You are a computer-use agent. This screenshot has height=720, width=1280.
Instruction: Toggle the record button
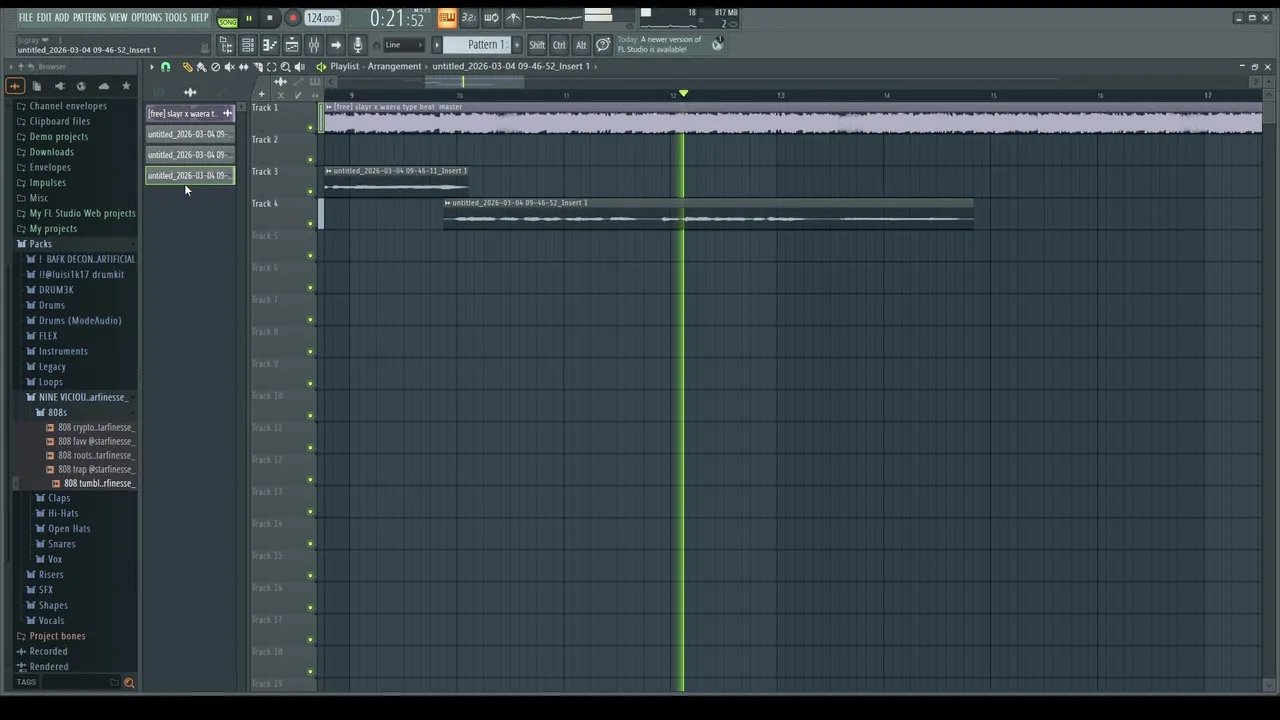click(x=293, y=18)
